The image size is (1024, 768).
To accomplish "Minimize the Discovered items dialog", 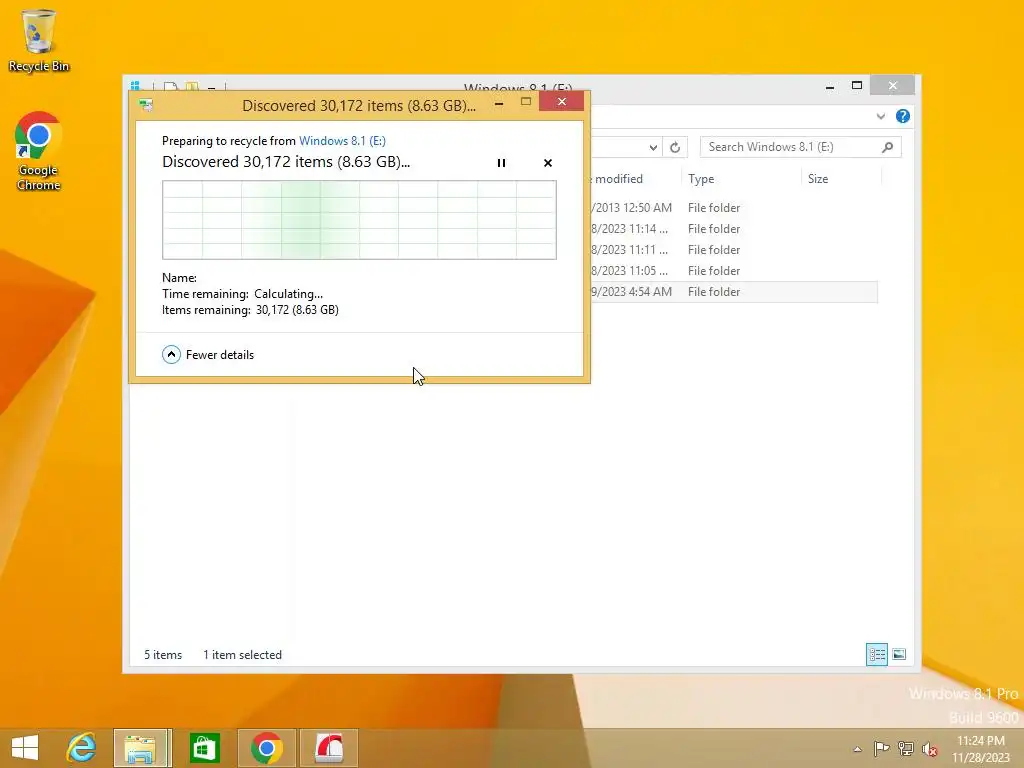I will point(499,103).
